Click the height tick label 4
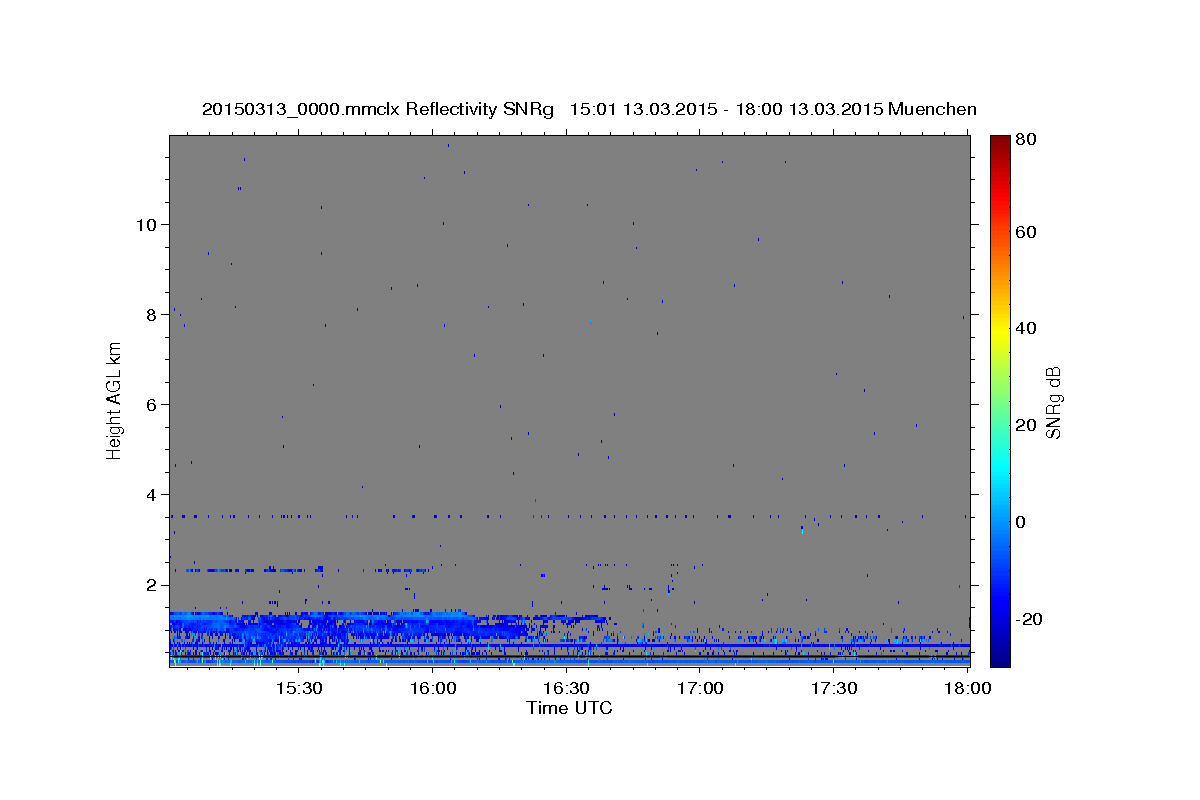 point(151,495)
